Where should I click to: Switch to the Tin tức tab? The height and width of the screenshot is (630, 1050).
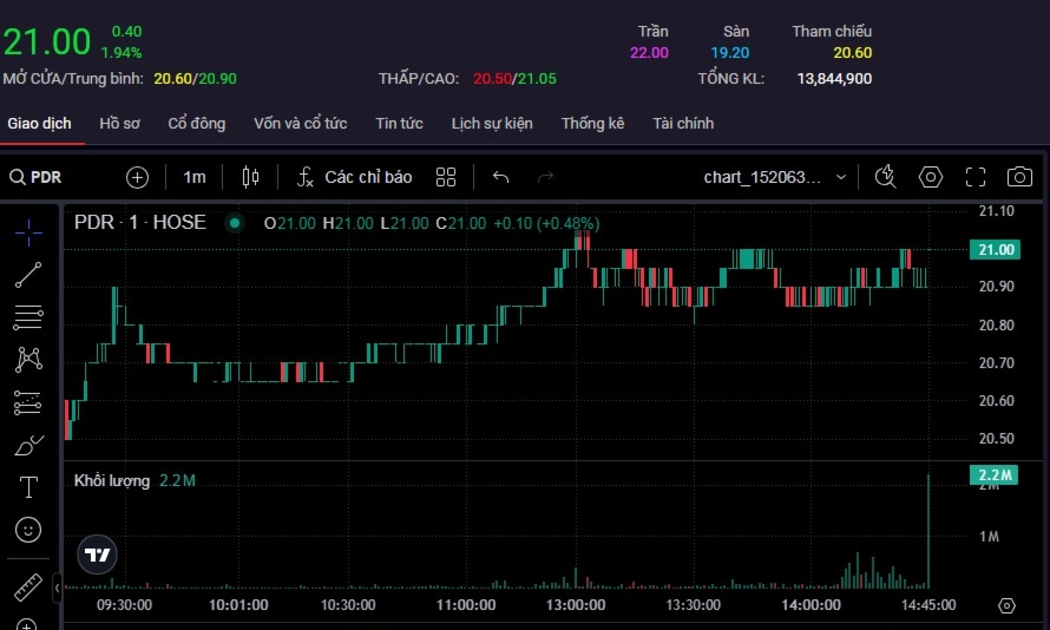[x=399, y=124]
